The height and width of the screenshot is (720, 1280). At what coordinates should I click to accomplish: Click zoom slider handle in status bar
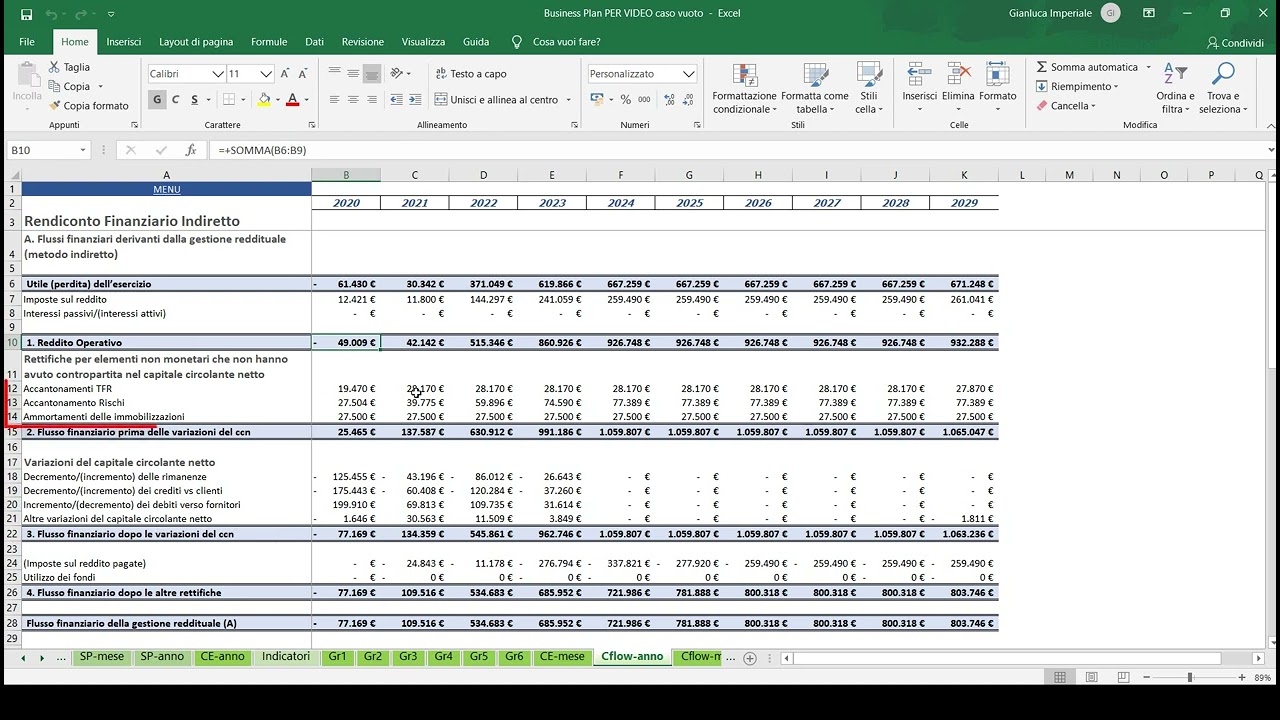pyautogui.click(x=1190, y=677)
